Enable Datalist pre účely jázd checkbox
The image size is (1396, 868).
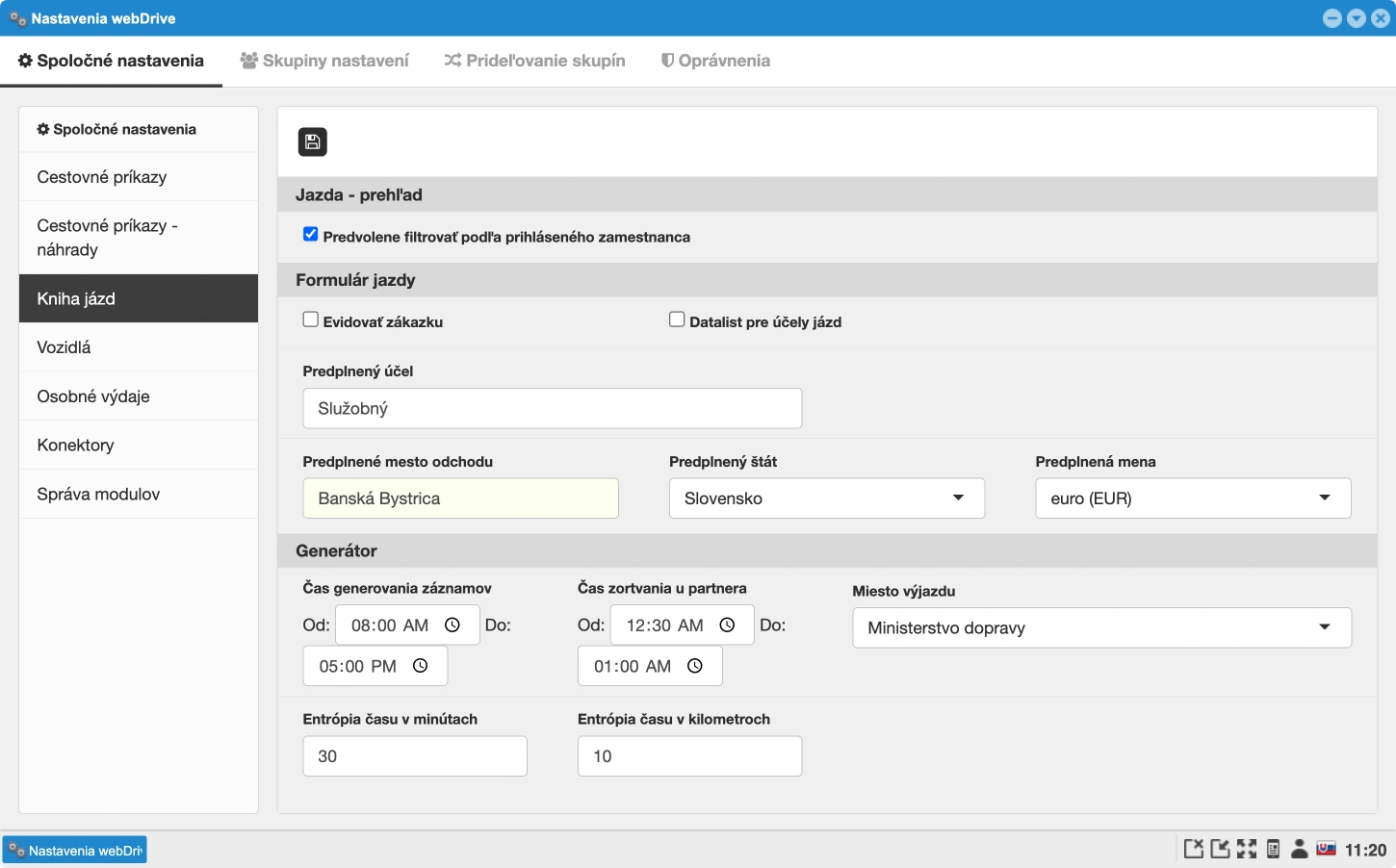click(677, 319)
